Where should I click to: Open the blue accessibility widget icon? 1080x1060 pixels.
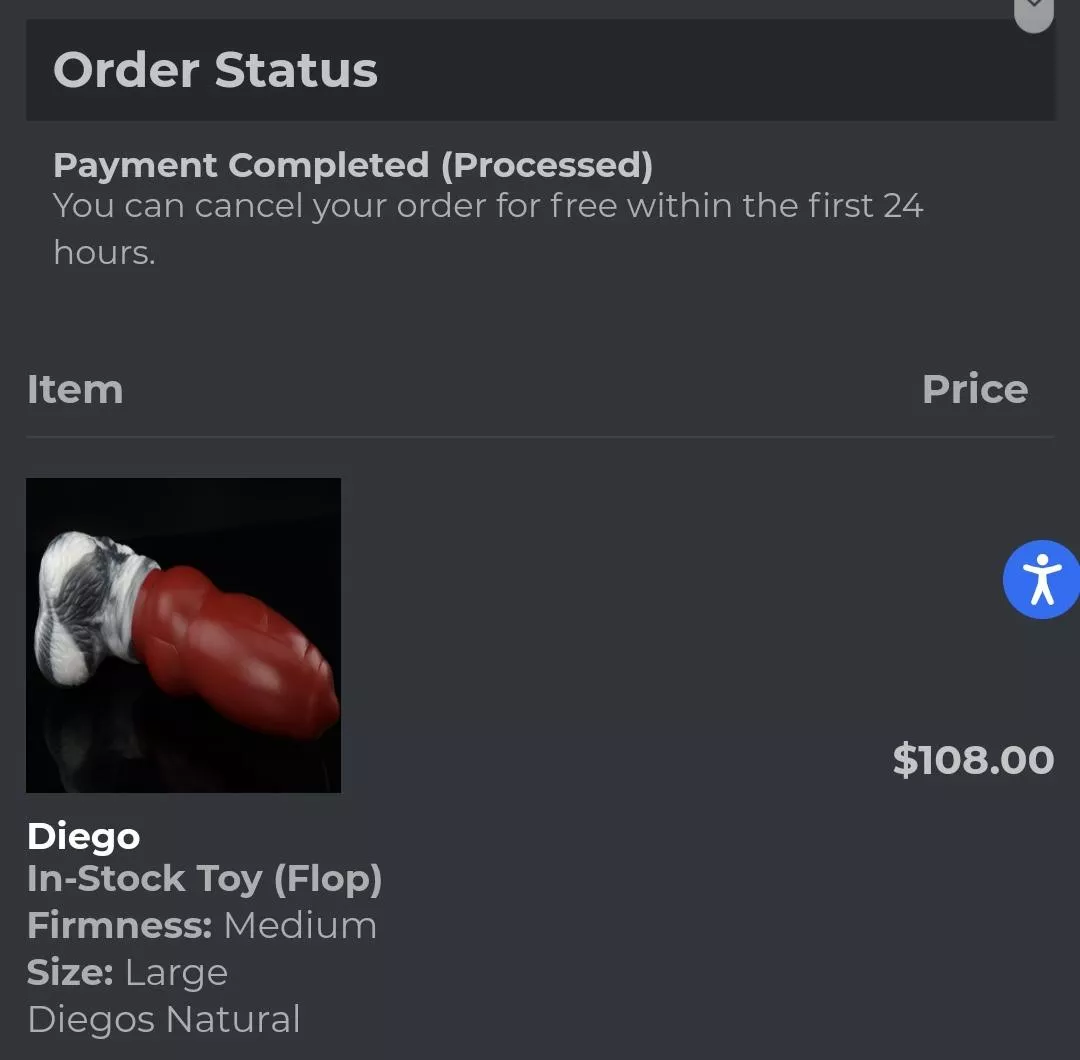[1041, 580]
